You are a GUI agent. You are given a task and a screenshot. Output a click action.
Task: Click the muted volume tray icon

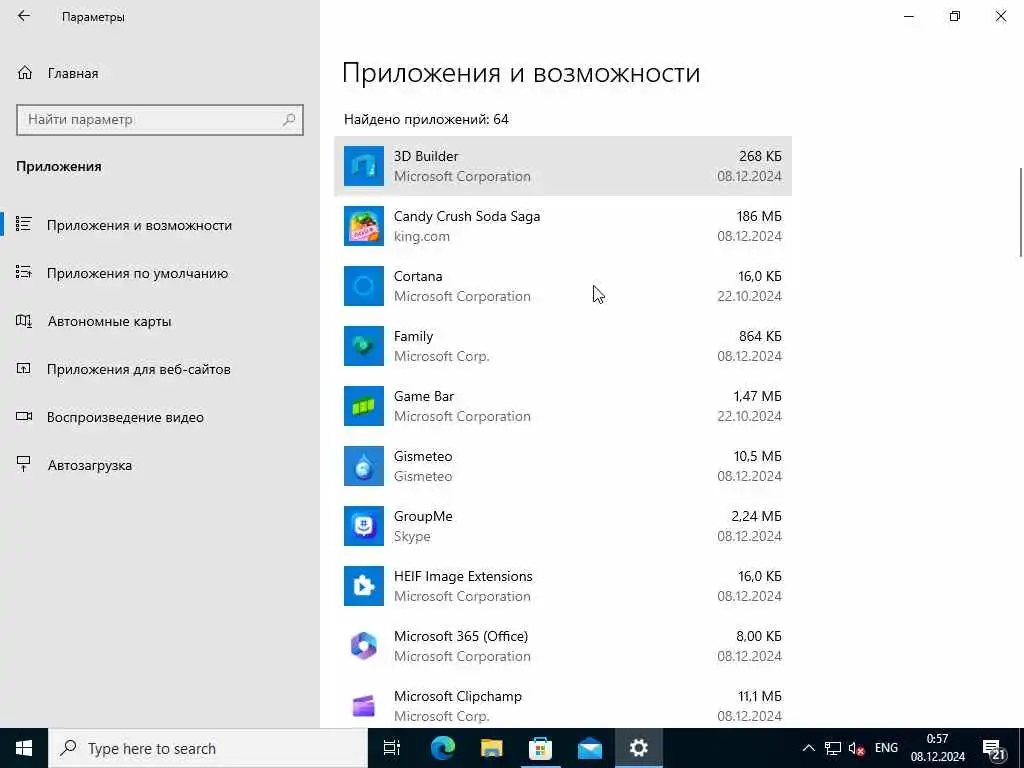point(857,748)
